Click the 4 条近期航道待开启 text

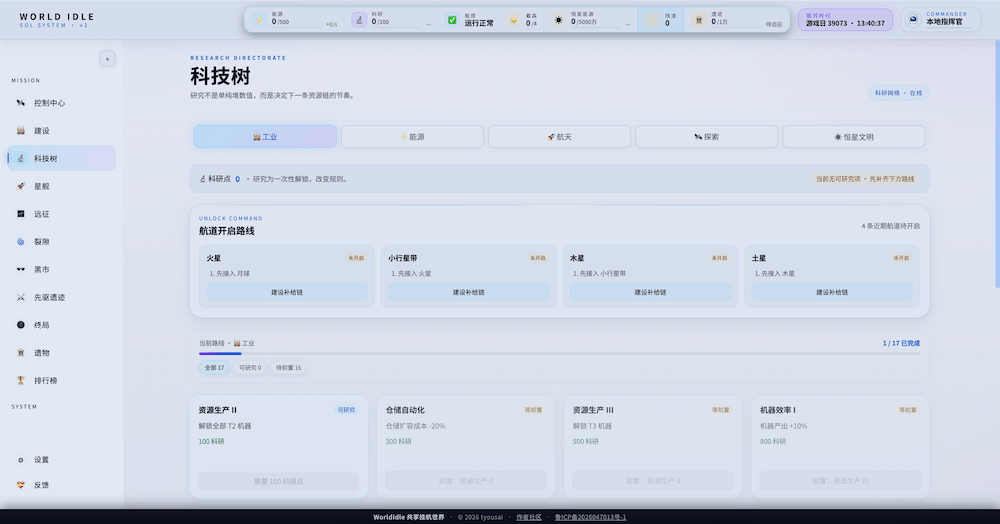(x=890, y=226)
